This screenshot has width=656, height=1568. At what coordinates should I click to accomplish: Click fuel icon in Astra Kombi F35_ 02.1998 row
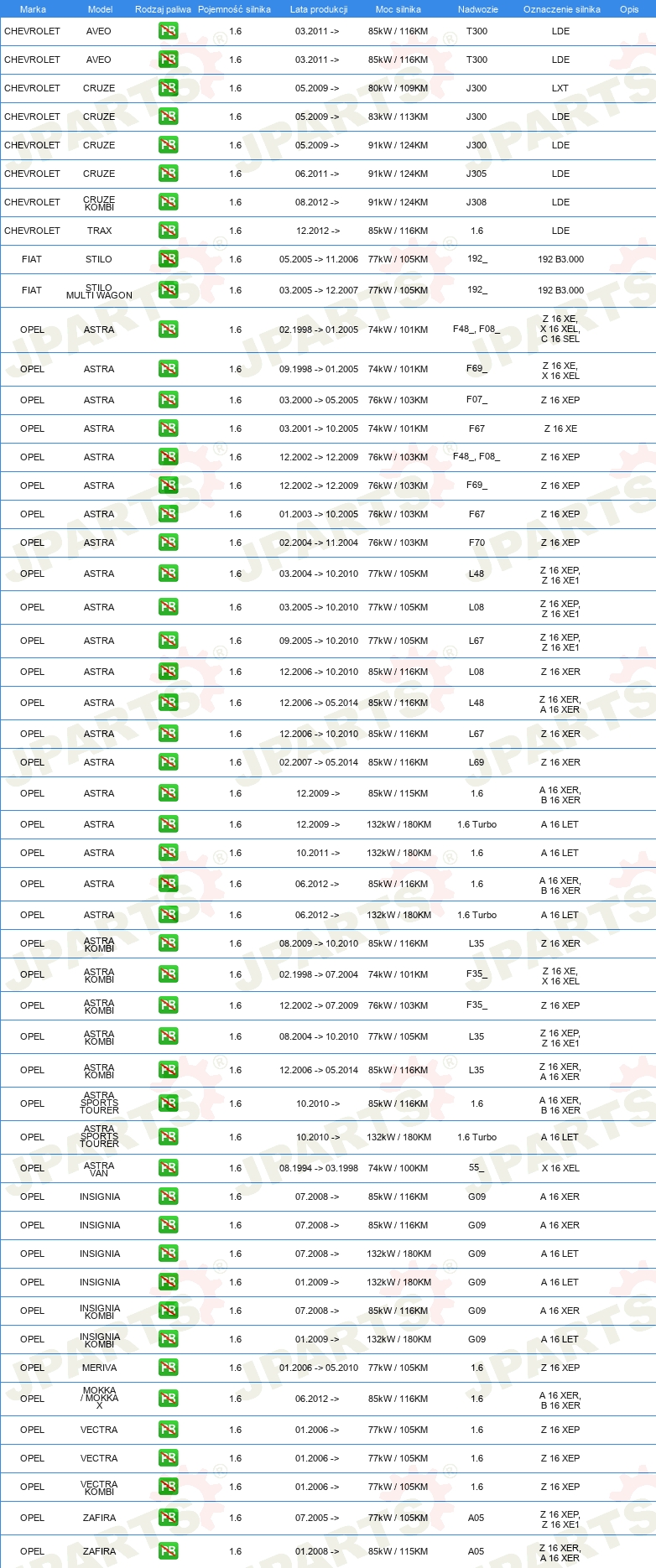point(168,974)
